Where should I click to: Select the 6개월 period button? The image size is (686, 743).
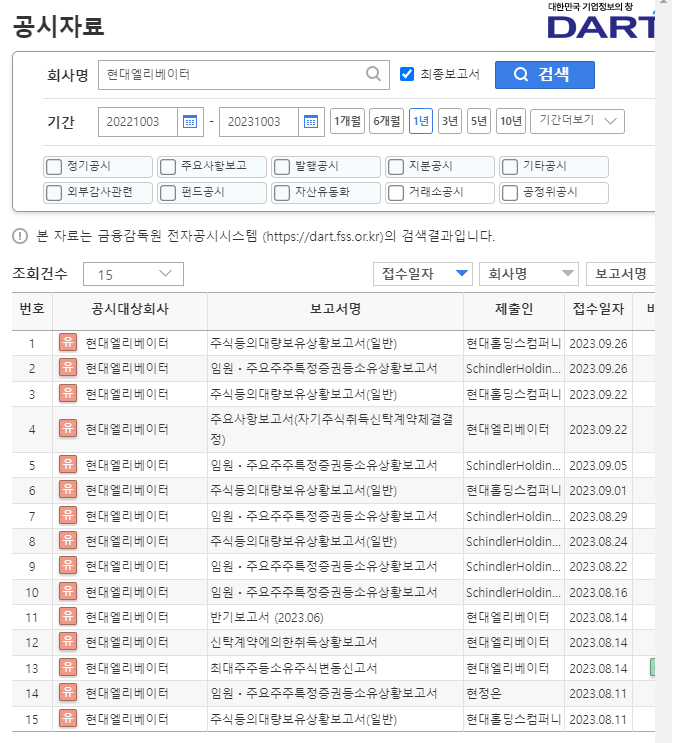coord(387,121)
